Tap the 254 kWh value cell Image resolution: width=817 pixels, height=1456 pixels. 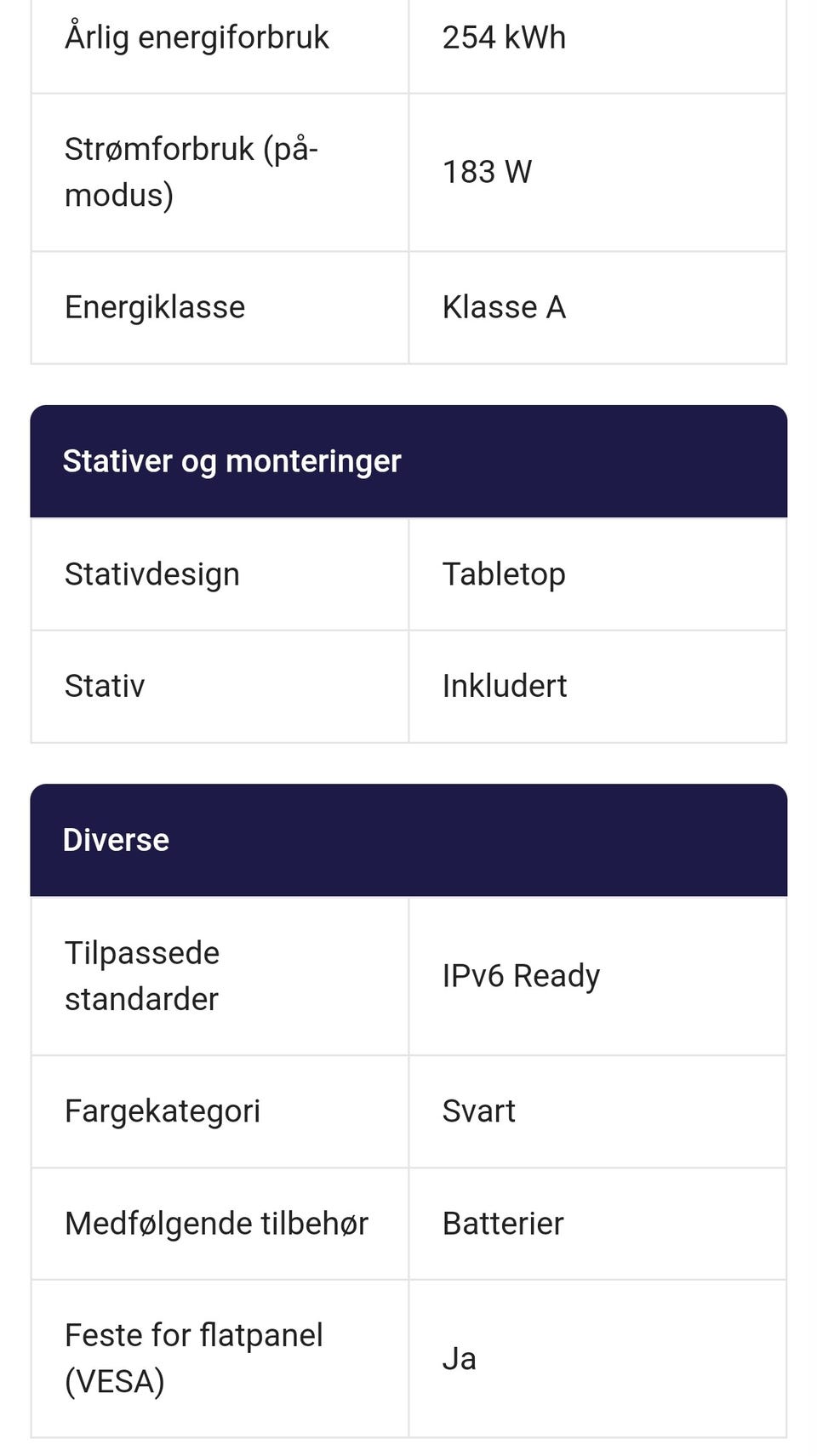coord(504,37)
